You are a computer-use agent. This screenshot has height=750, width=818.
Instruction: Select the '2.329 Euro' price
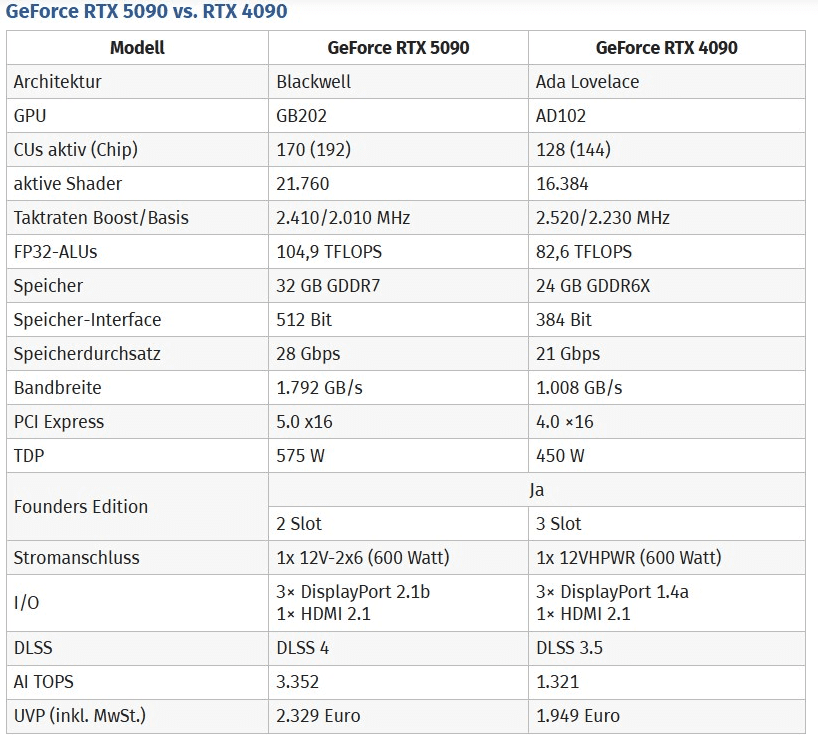318,715
